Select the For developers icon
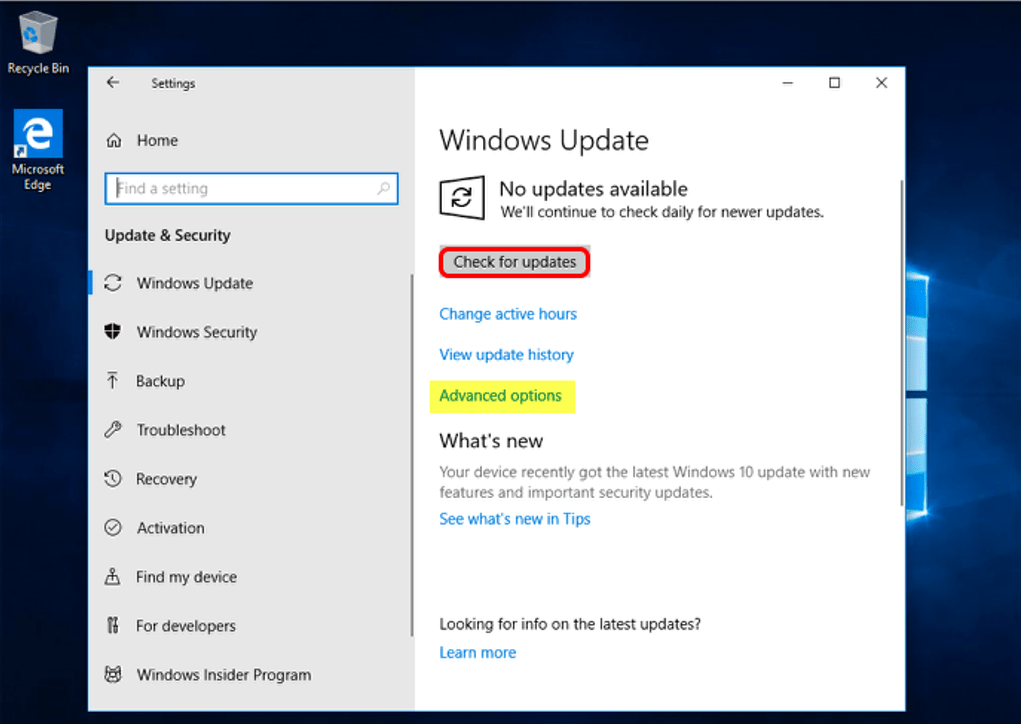The height and width of the screenshot is (724, 1021). pos(113,626)
